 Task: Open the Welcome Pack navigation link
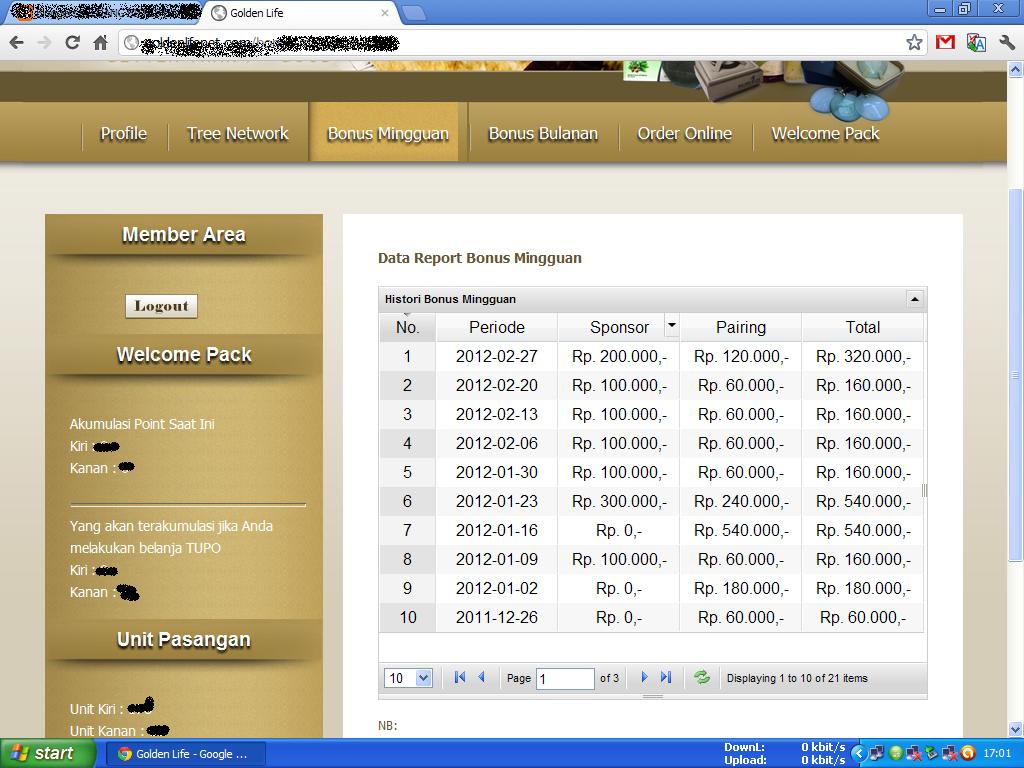825,134
